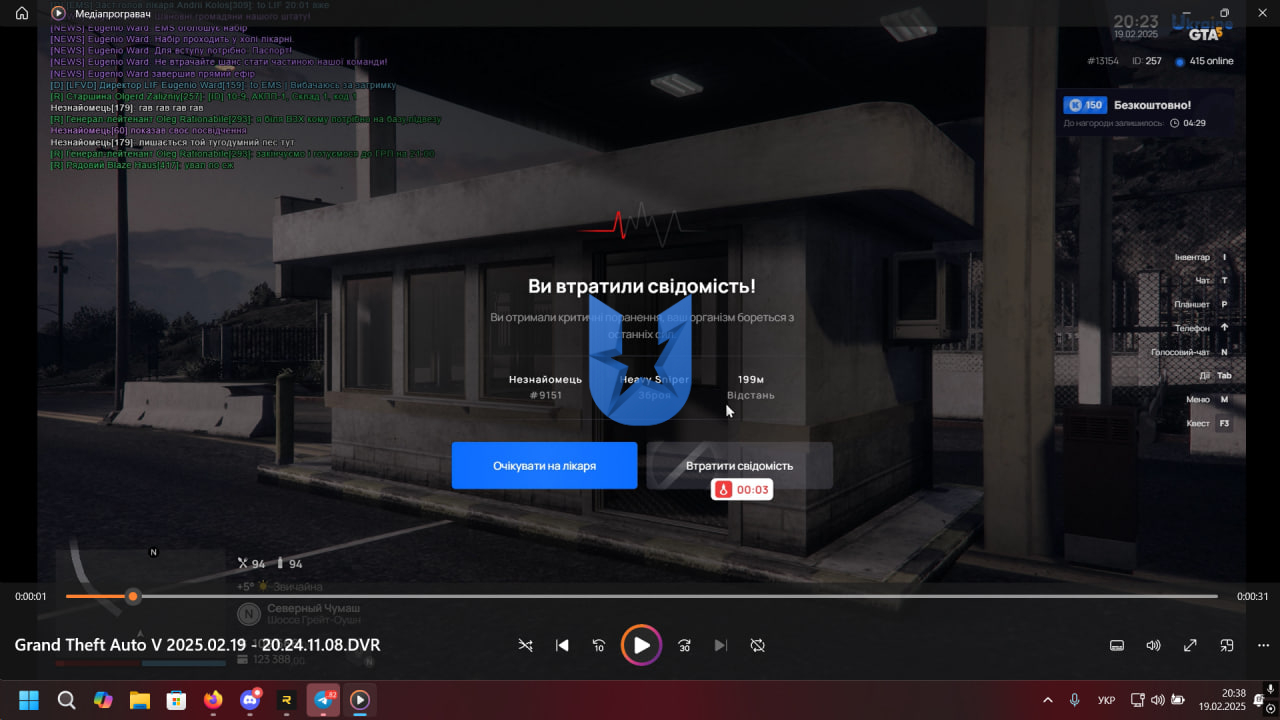Open Copilot from the taskbar
The height and width of the screenshot is (720, 1280).
(103, 700)
